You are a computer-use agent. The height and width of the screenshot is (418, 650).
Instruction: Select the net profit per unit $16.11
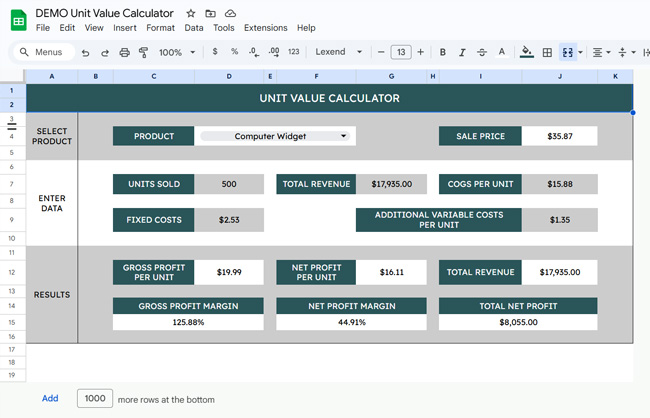pyautogui.click(x=391, y=272)
